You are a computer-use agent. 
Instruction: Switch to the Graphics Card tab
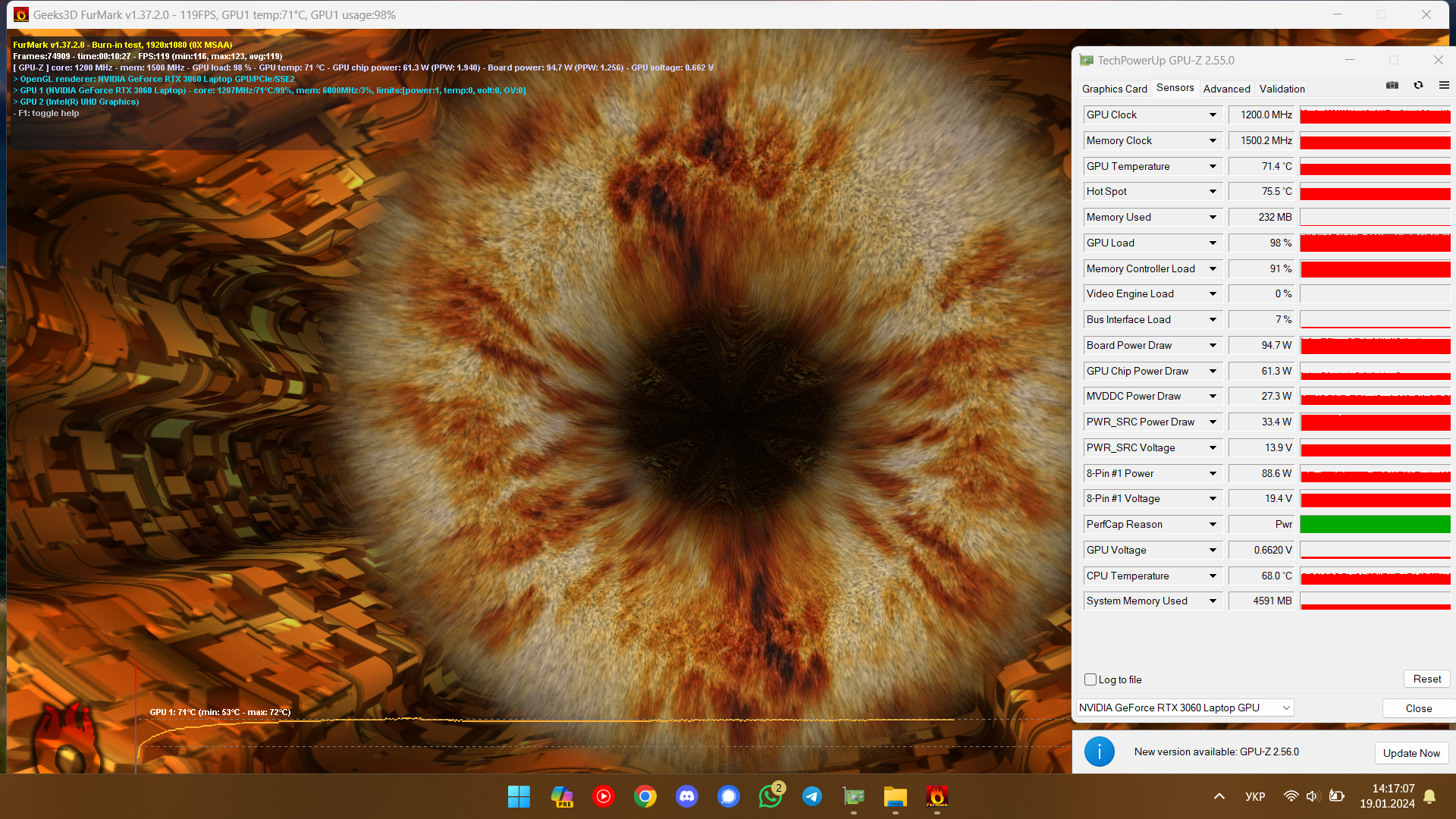tap(1114, 89)
